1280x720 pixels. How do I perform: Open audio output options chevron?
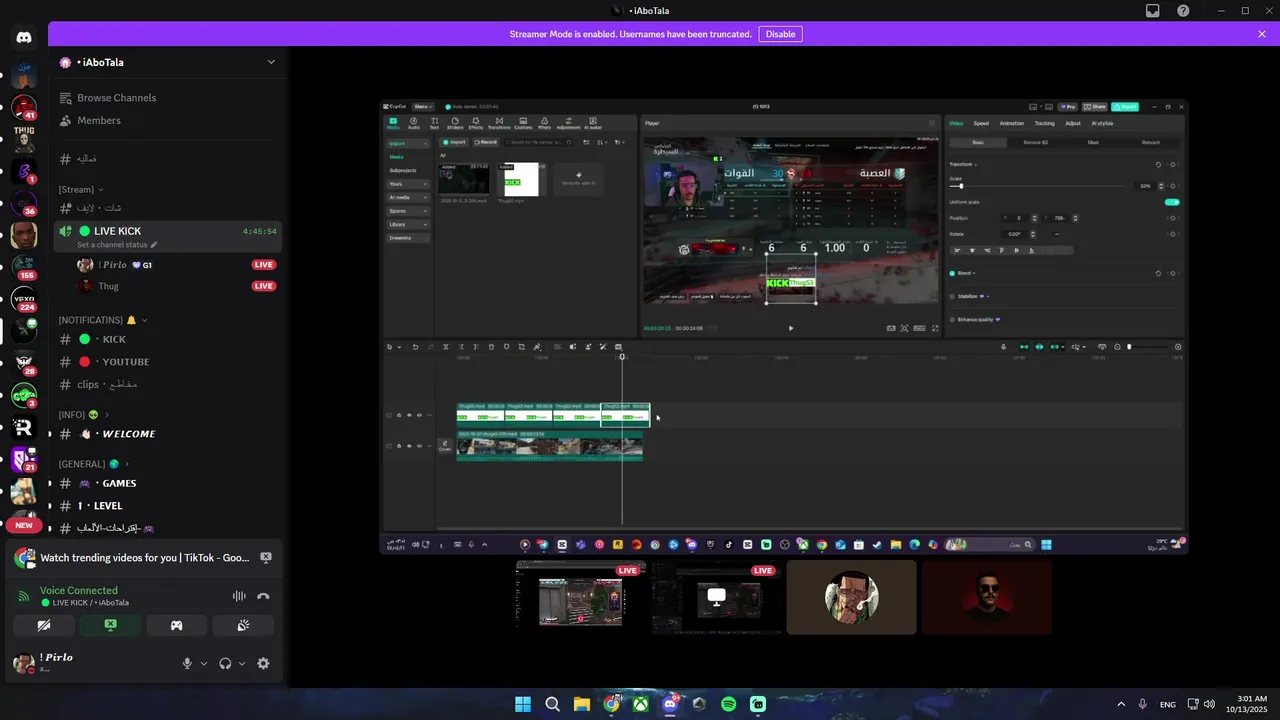(x=242, y=663)
